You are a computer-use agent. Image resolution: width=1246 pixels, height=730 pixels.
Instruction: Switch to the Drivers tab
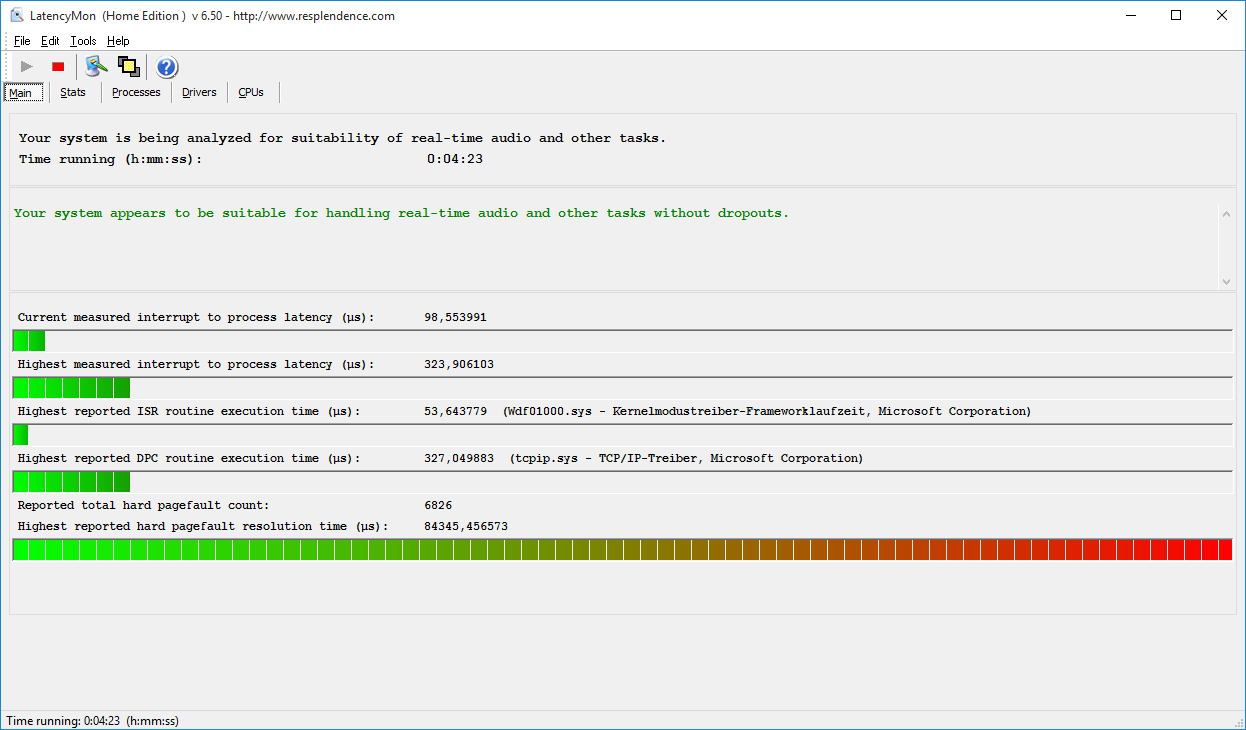coord(199,92)
